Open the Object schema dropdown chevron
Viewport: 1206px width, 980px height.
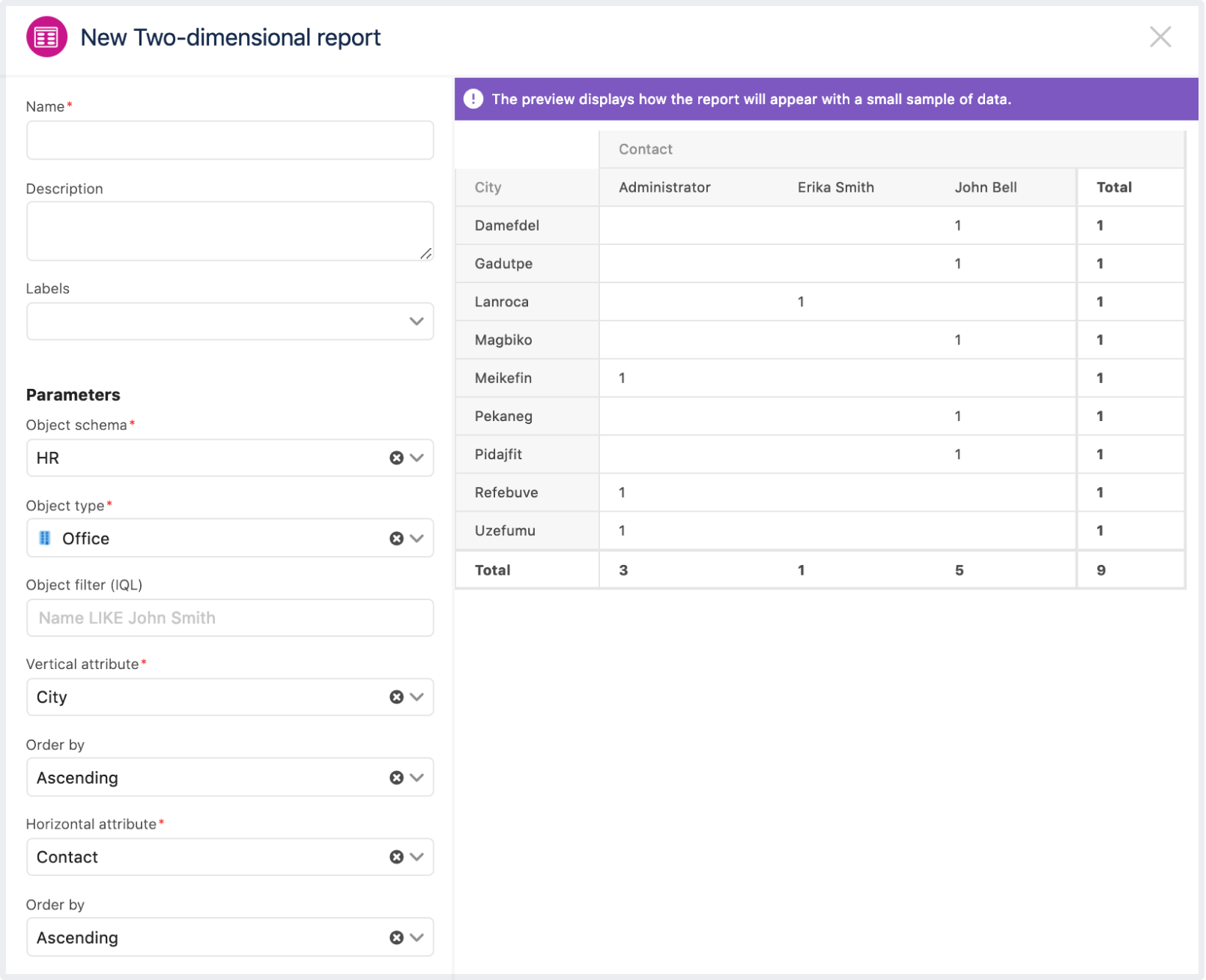coord(417,458)
